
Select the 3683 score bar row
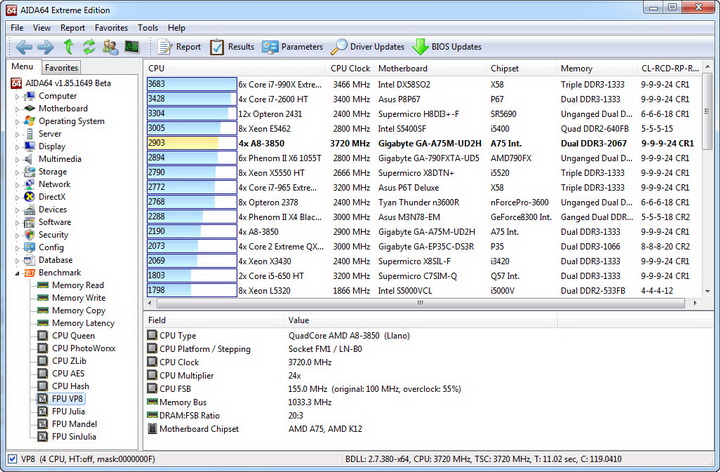192,84
